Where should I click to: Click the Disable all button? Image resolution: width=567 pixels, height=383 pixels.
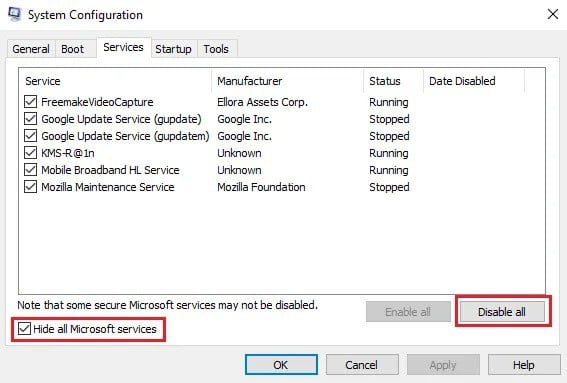pos(502,312)
